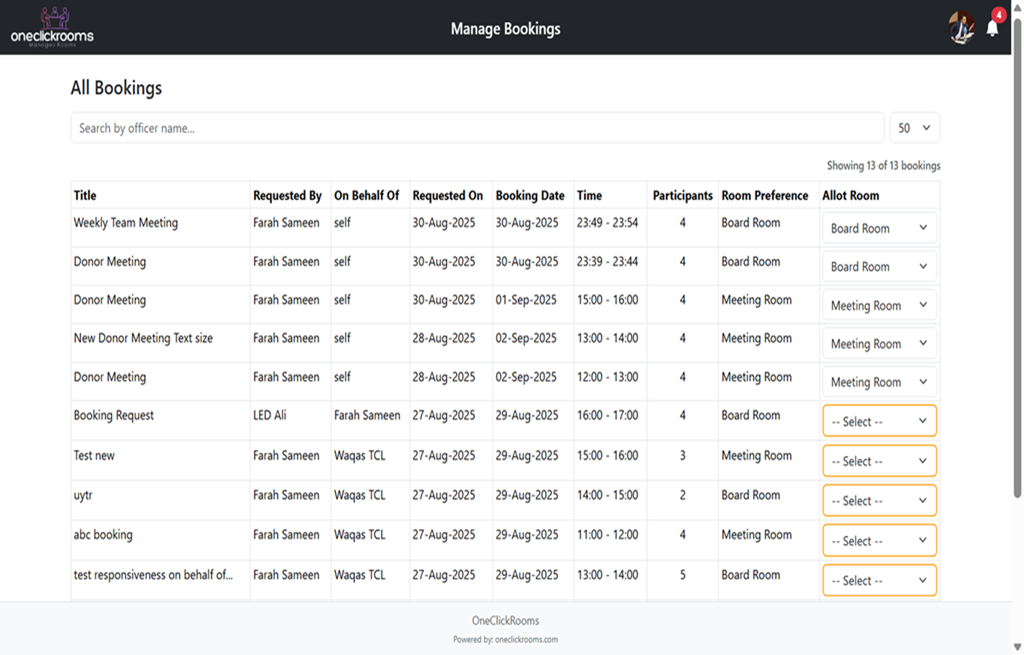Open the room selector for abc booking
The width and height of the screenshot is (1024, 655).
[878, 540]
